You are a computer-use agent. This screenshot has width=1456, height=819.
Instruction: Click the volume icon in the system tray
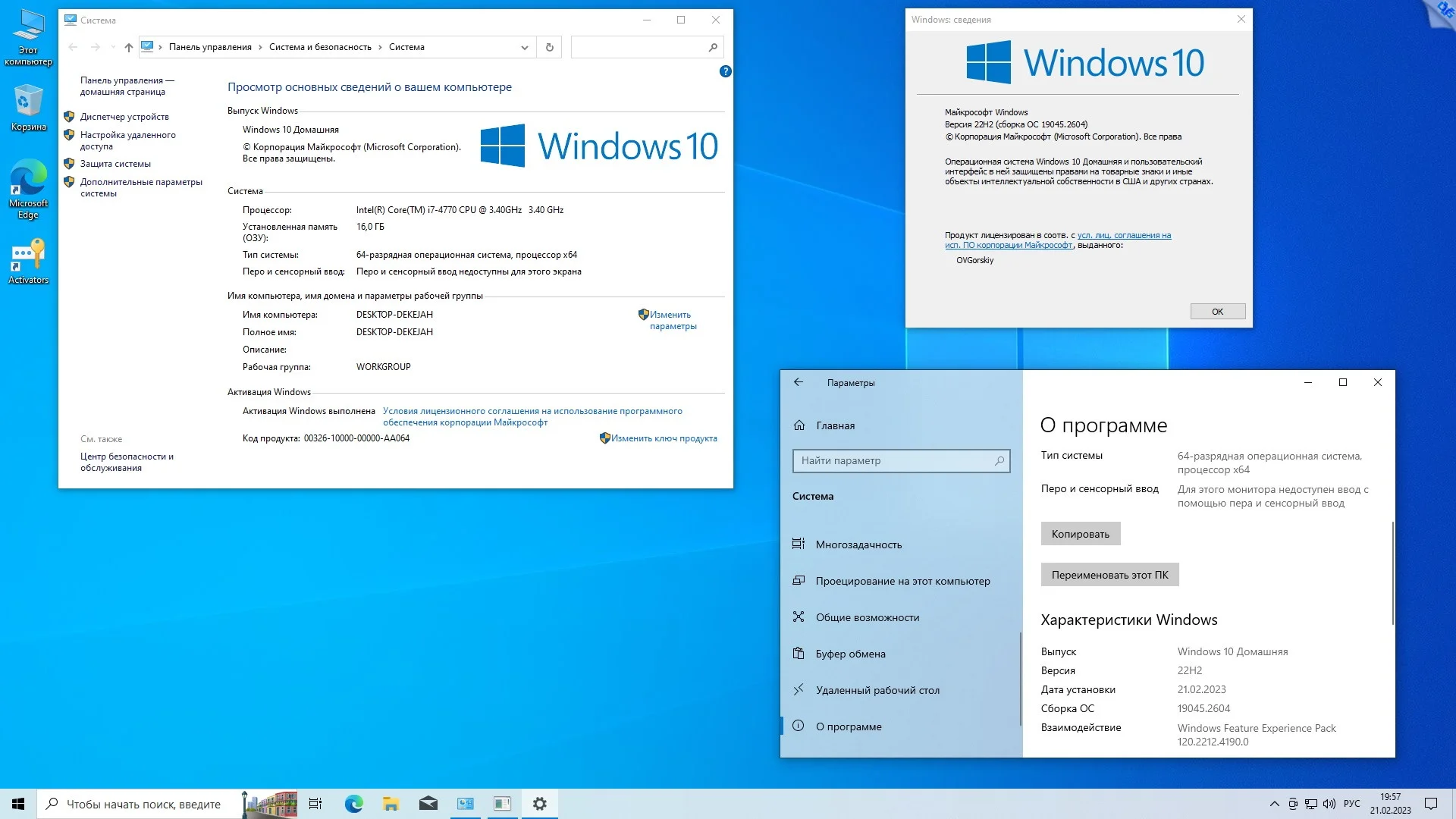pyautogui.click(x=1329, y=804)
